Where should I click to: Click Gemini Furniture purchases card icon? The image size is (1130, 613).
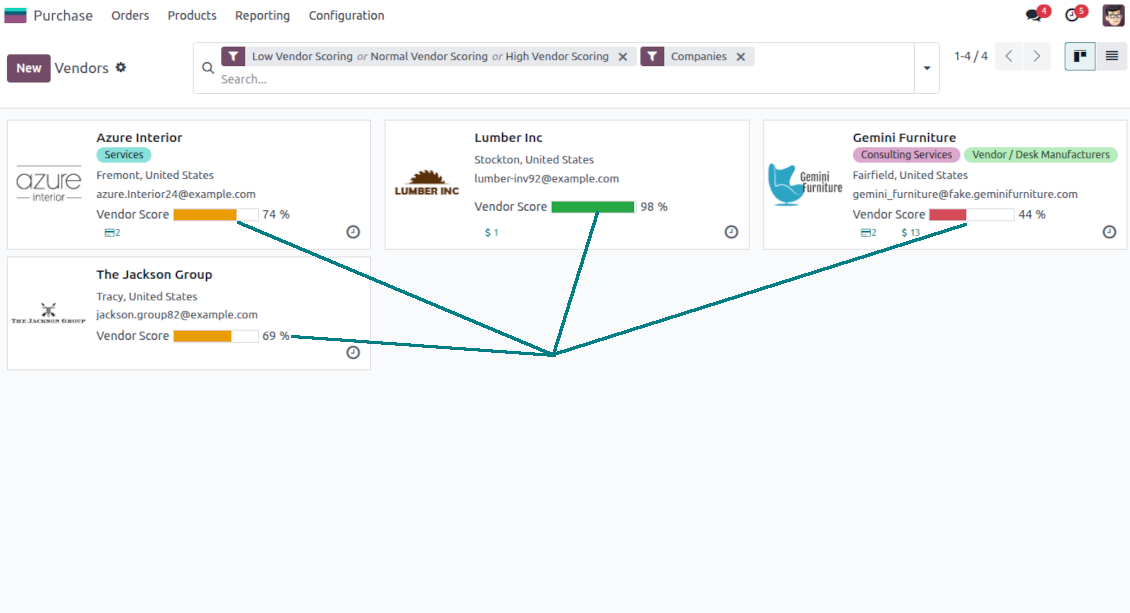click(x=868, y=233)
